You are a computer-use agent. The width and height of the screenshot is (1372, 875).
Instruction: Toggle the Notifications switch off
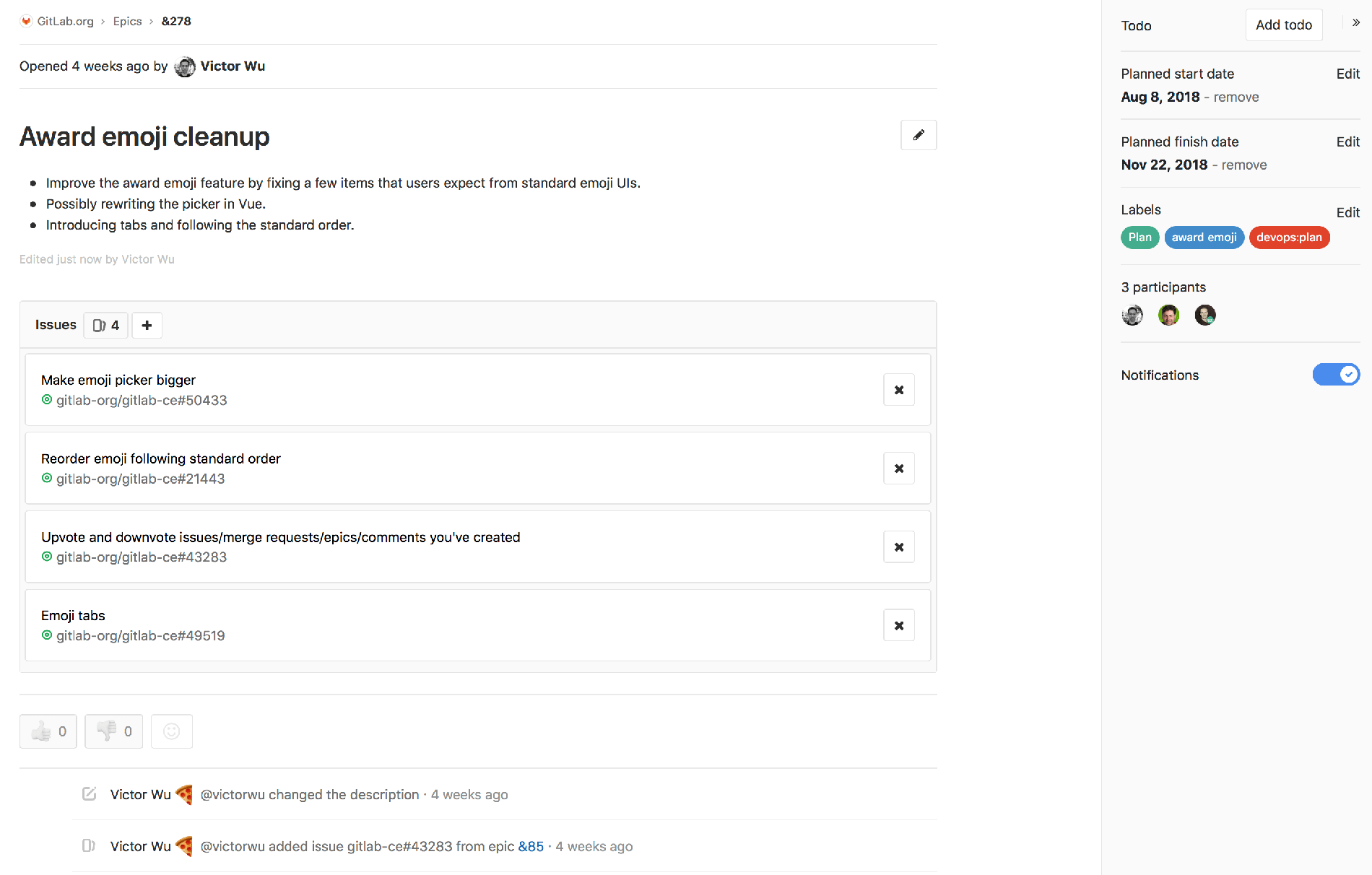(1336, 375)
